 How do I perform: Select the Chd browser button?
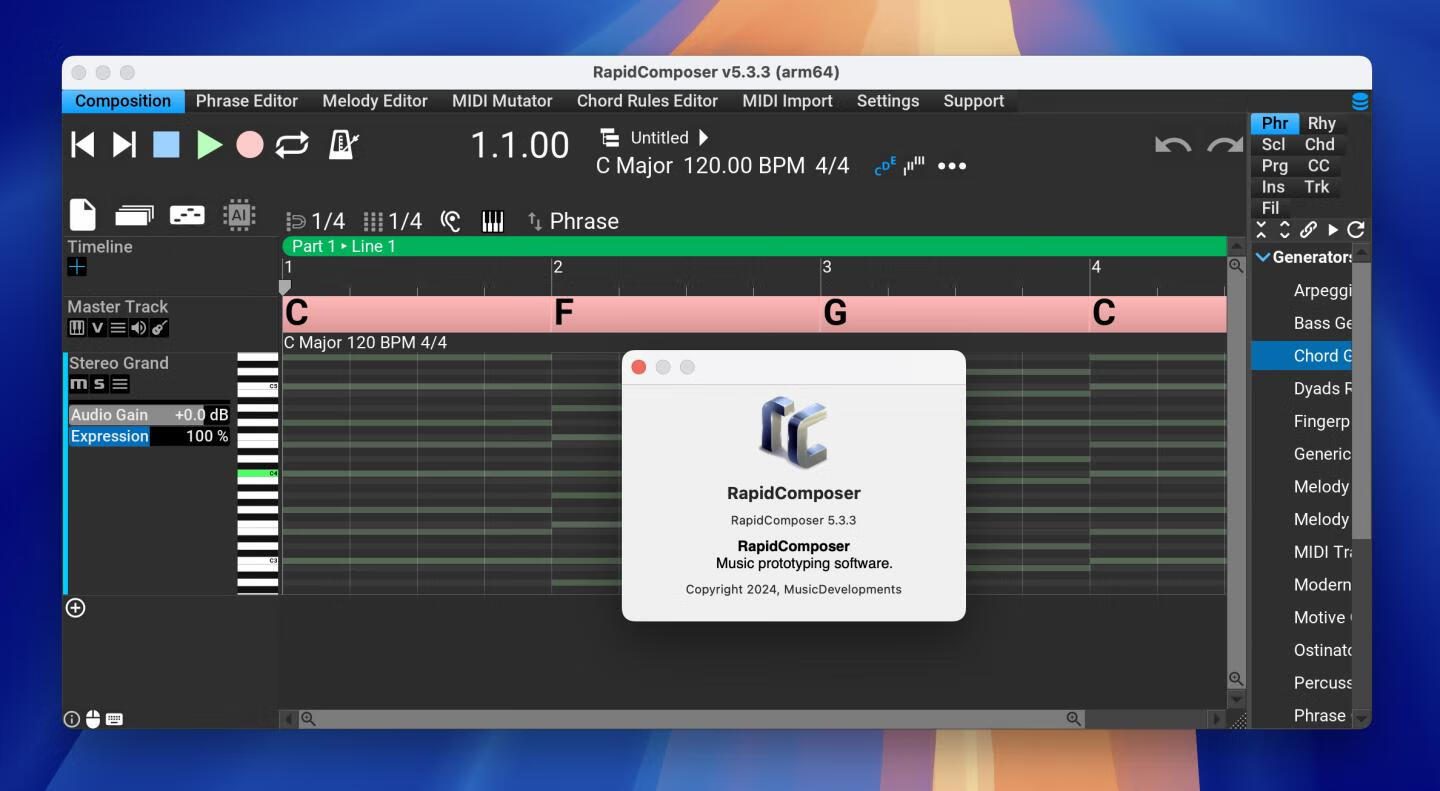pyautogui.click(x=1319, y=144)
